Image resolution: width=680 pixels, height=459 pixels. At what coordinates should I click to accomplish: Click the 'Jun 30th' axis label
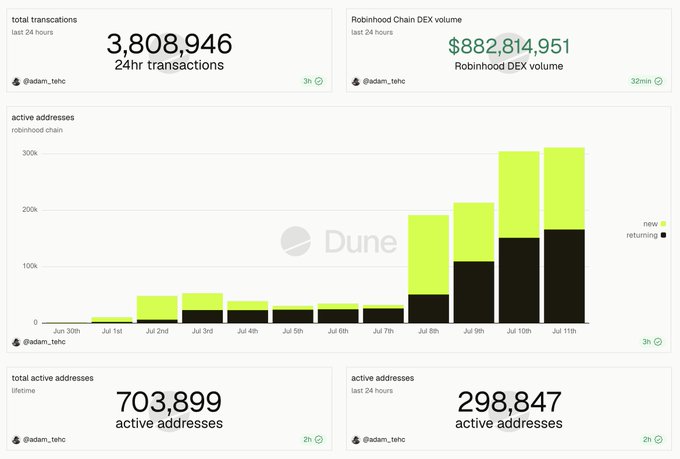pyautogui.click(x=67, y=331)
